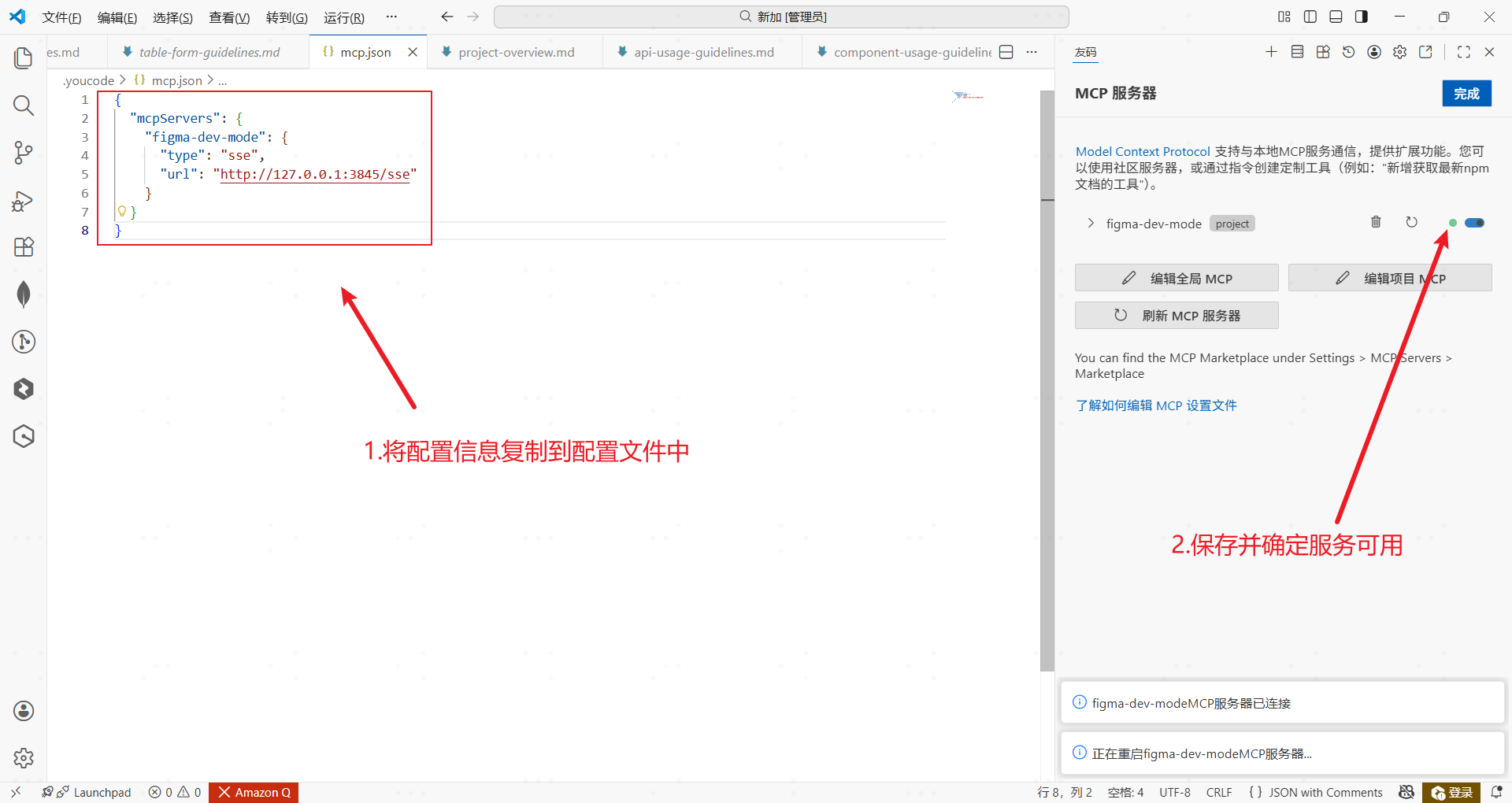Click the history icon in panel header
1512x803 pixels.
tap(1348, 52)
